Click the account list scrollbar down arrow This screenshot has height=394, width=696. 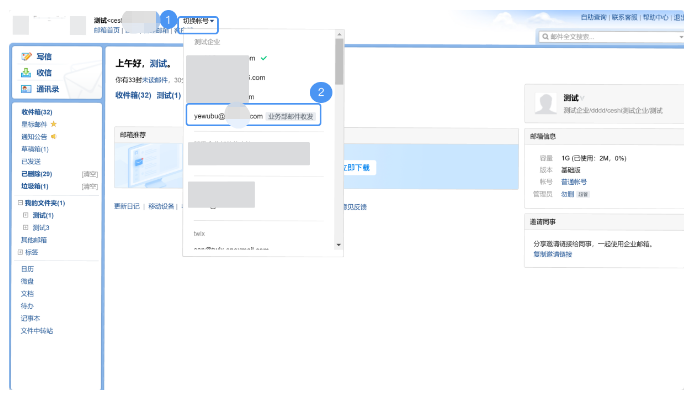click(339, 245)
